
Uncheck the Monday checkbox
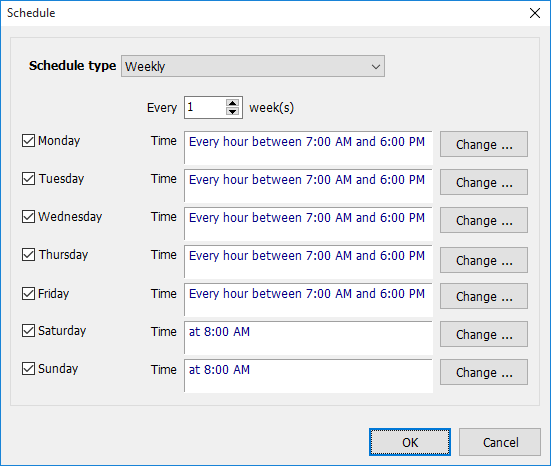coord(28,141)
